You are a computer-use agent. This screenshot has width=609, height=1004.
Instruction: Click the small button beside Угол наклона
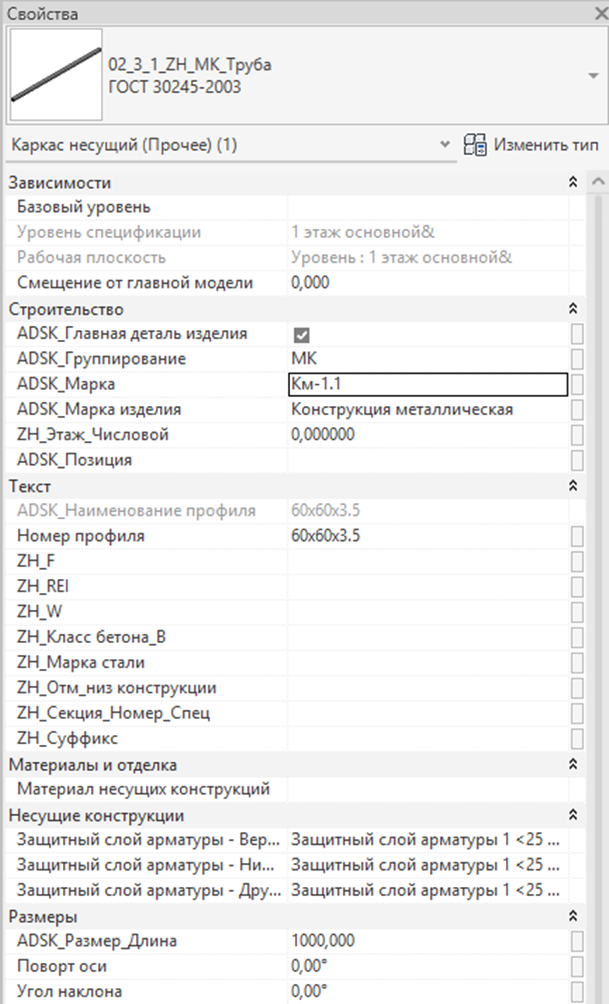(x=577, y=992)
